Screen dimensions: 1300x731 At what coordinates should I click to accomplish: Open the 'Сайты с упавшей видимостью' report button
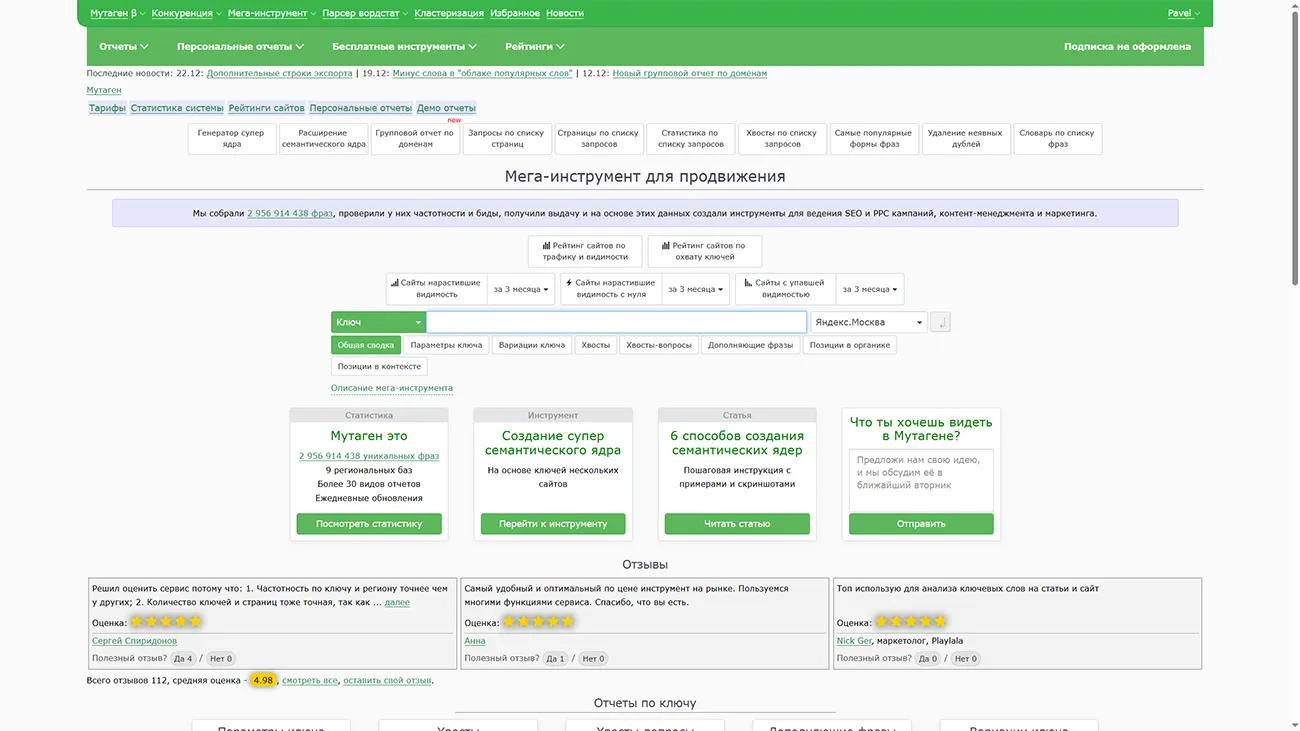[x=785, y=289]
